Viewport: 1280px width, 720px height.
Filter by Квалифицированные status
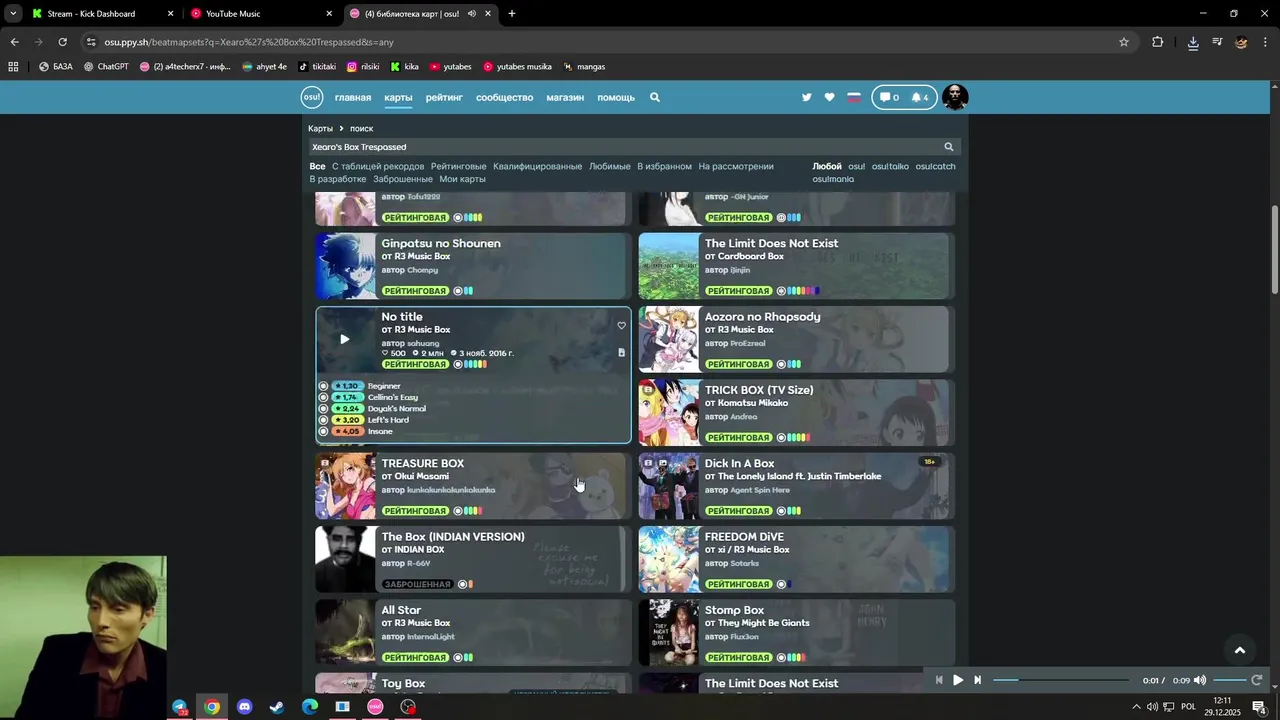click(x=537, y=166)
